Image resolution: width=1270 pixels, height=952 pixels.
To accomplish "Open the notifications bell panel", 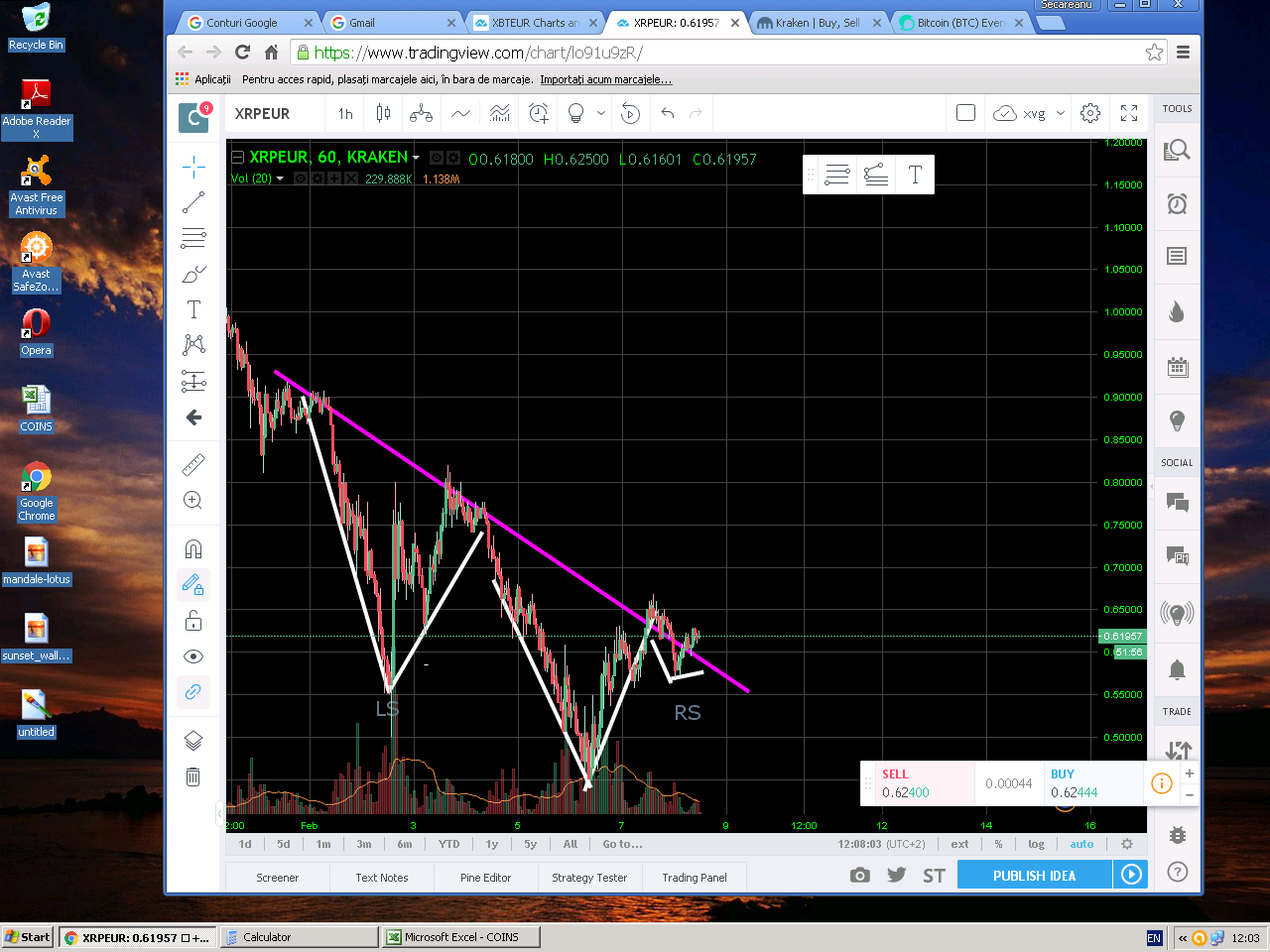I will pyautogui.click(x=1177, y=670).
